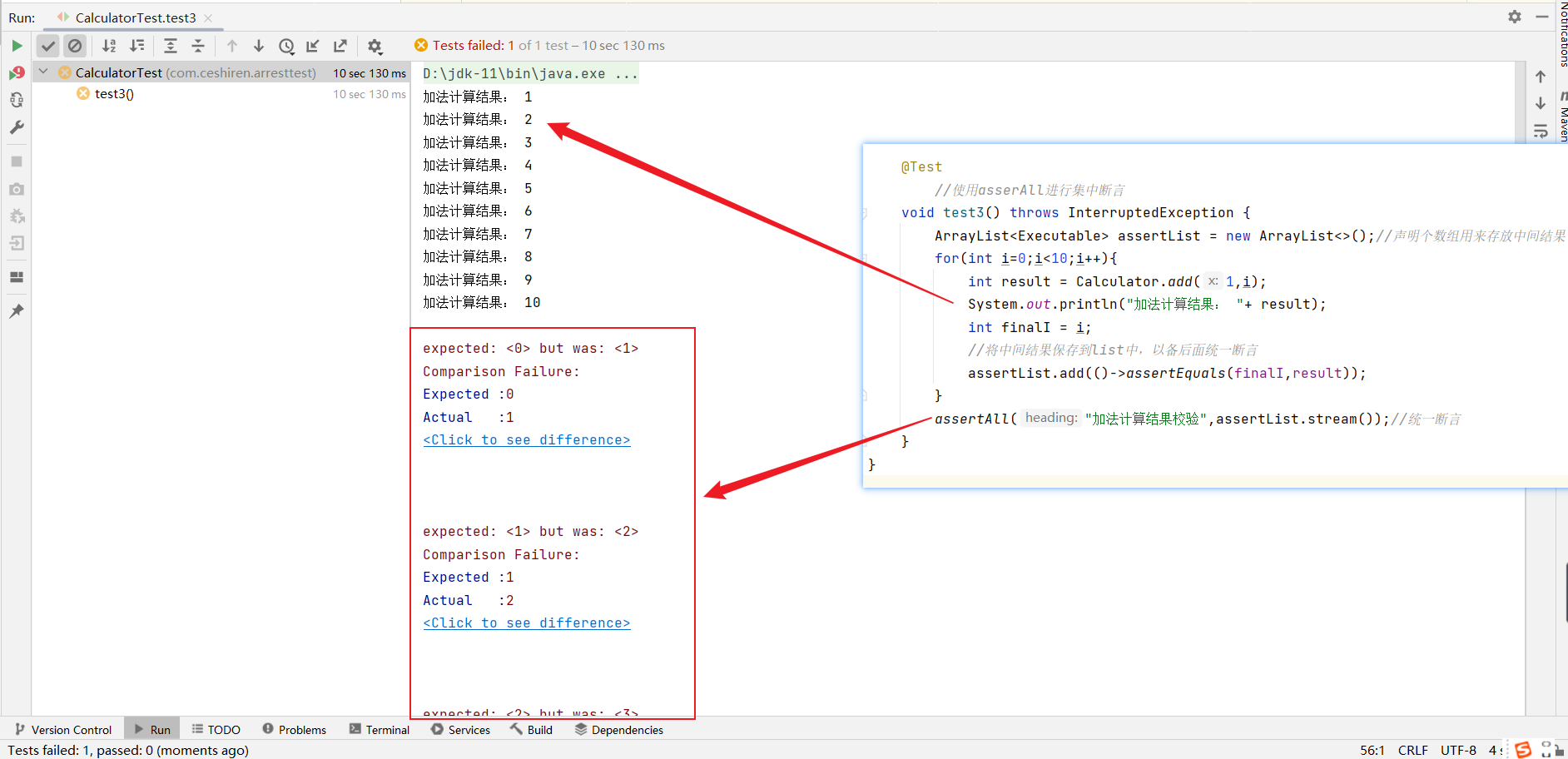Viewport: 1568px width, 759px height.
Task: Sort tests alphabetically
Action: 109,46
